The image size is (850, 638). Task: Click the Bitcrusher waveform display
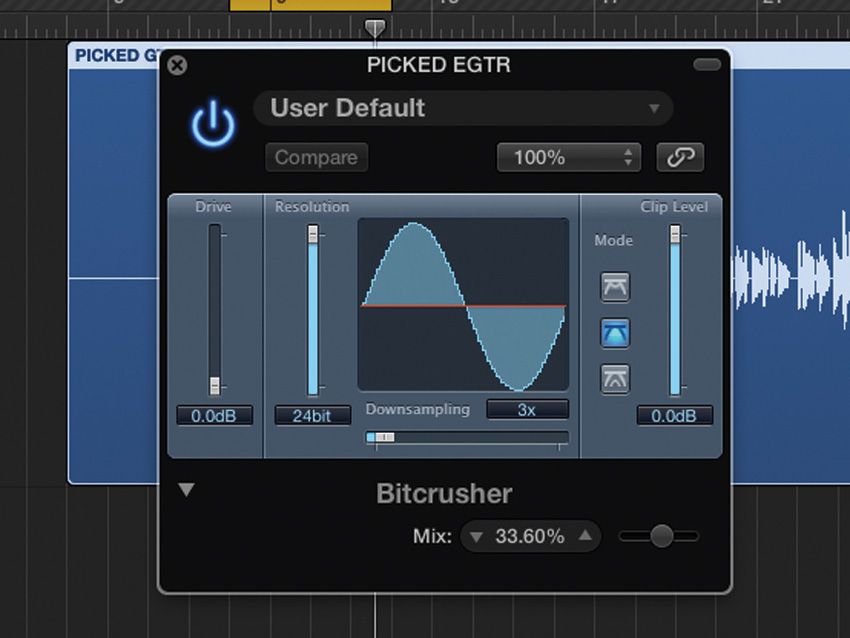[x=462, y=305]
